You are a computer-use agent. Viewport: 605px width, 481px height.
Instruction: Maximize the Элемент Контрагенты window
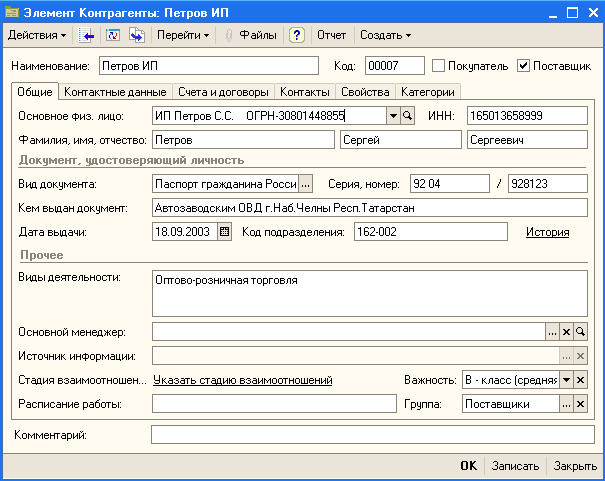(x=572, y=13)
